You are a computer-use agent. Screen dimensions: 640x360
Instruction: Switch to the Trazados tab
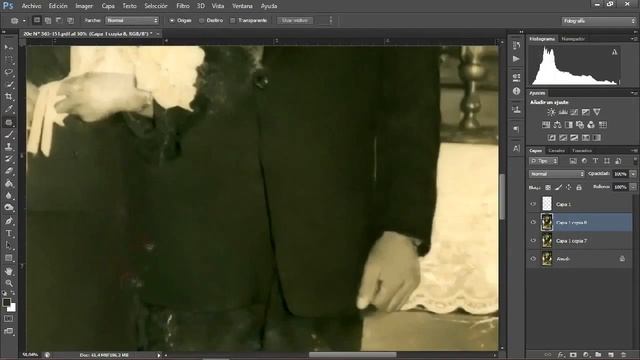coord(582,151)
